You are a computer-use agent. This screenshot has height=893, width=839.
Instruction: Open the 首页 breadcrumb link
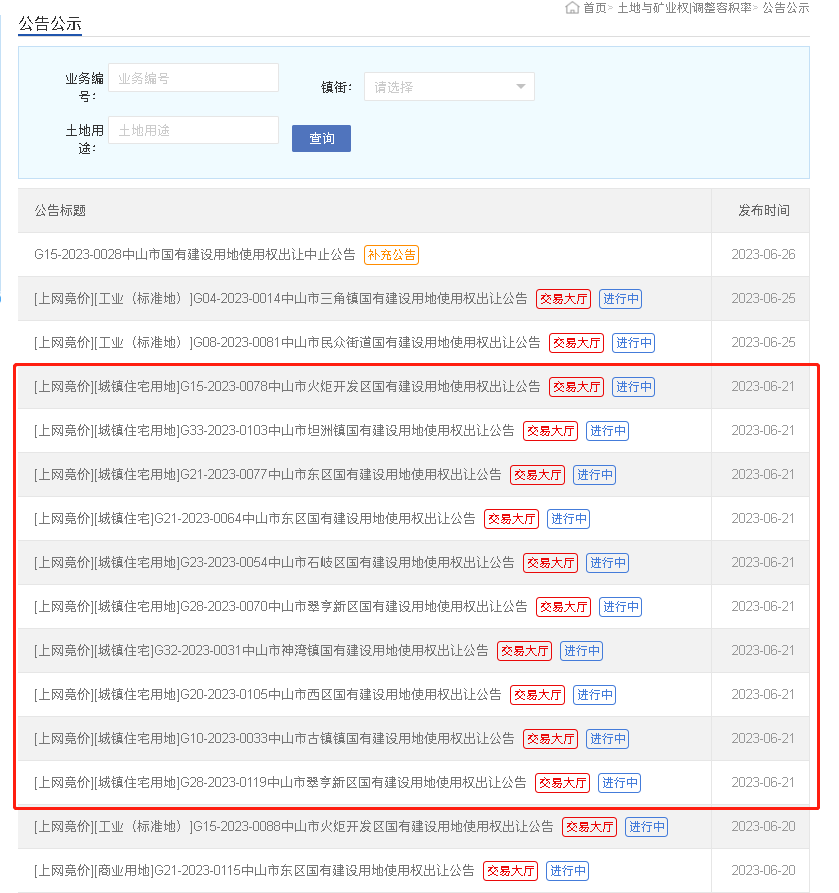click(x=594, y=8)
